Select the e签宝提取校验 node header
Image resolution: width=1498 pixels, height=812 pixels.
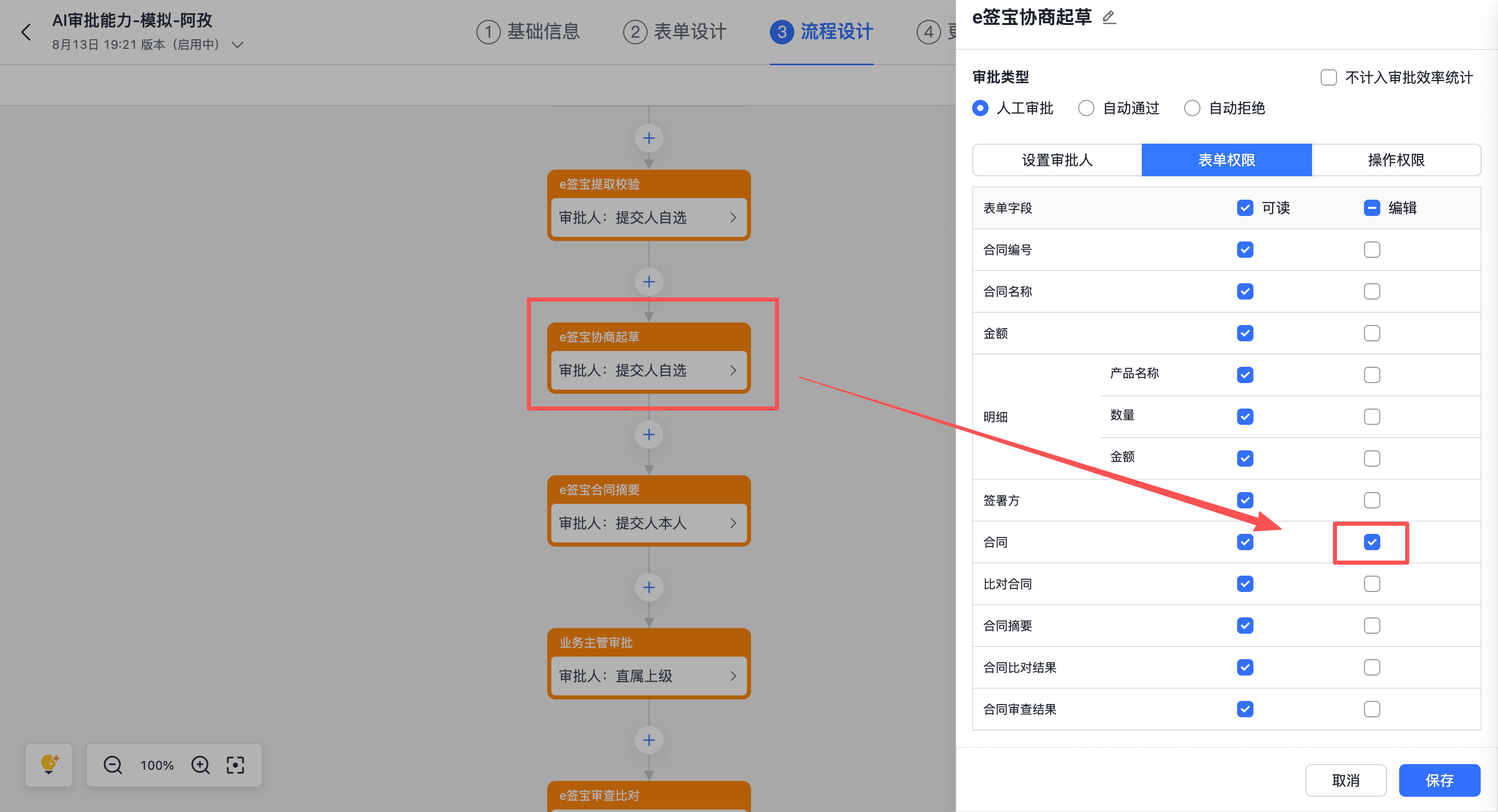coord(649,184)
